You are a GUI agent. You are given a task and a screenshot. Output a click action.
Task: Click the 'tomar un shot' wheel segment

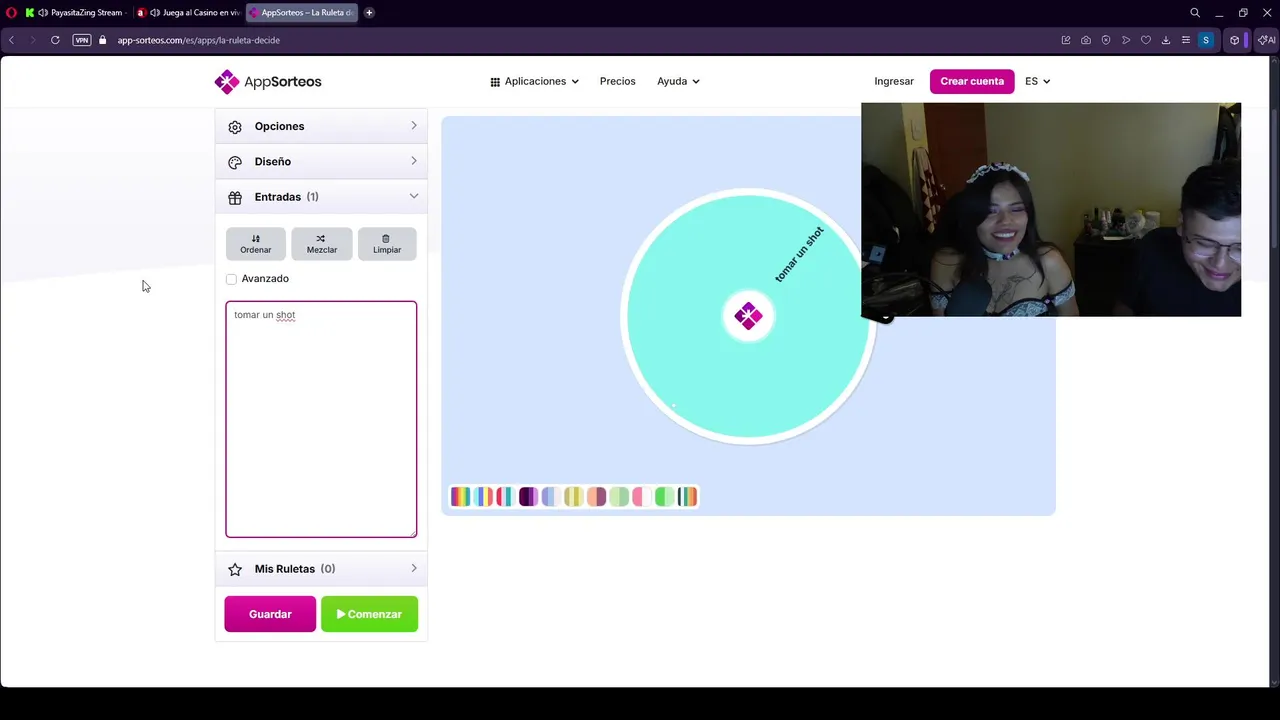[799, 254]
